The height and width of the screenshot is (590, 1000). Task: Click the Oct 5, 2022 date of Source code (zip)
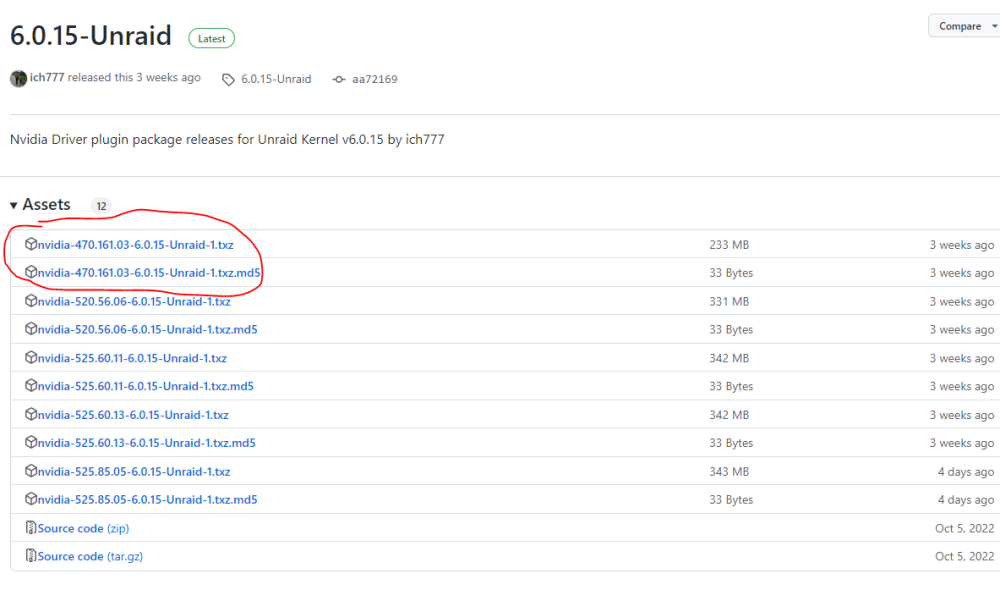[x=964, y=529]
